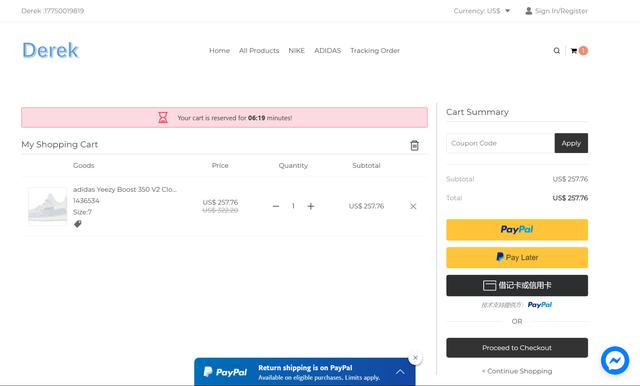Viewport: 640px width, 386px height.
Task: Click the trash icon to empty cart
Action: click(x=414, y=145)
